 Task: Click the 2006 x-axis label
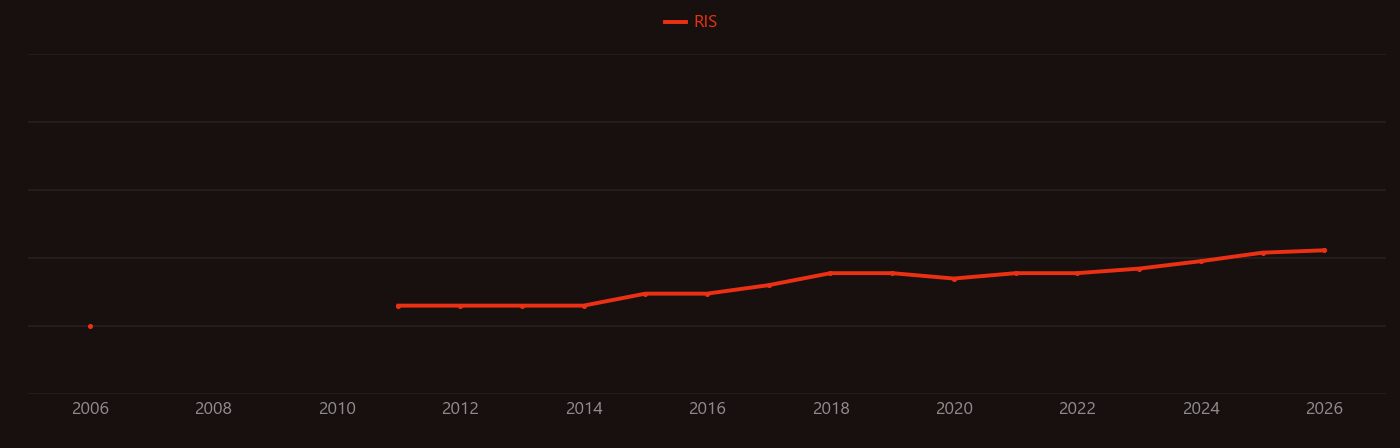(x=90, y=409)
